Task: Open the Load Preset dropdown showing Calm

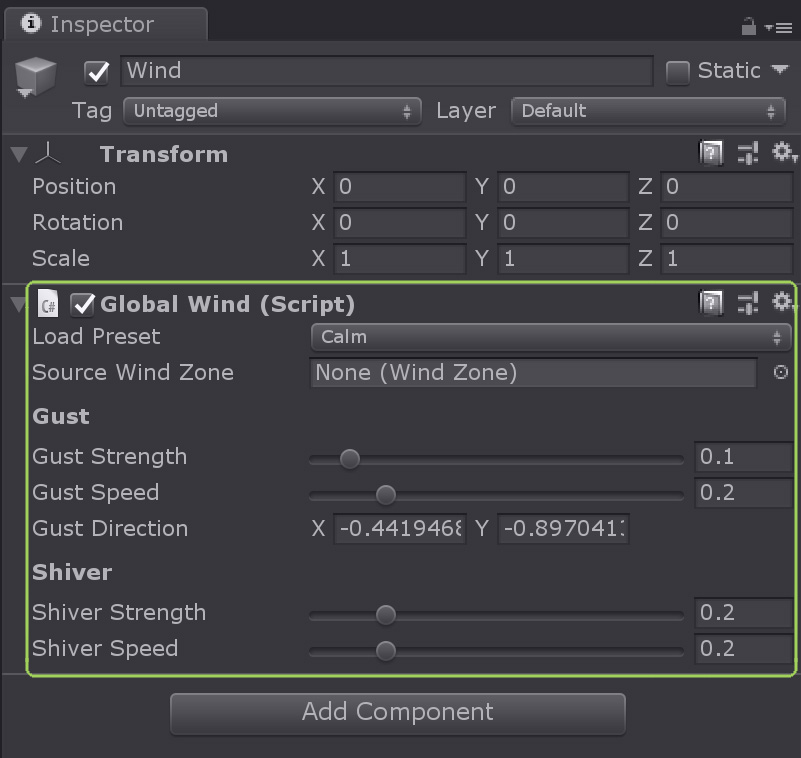Action: (x=549, y=337)
